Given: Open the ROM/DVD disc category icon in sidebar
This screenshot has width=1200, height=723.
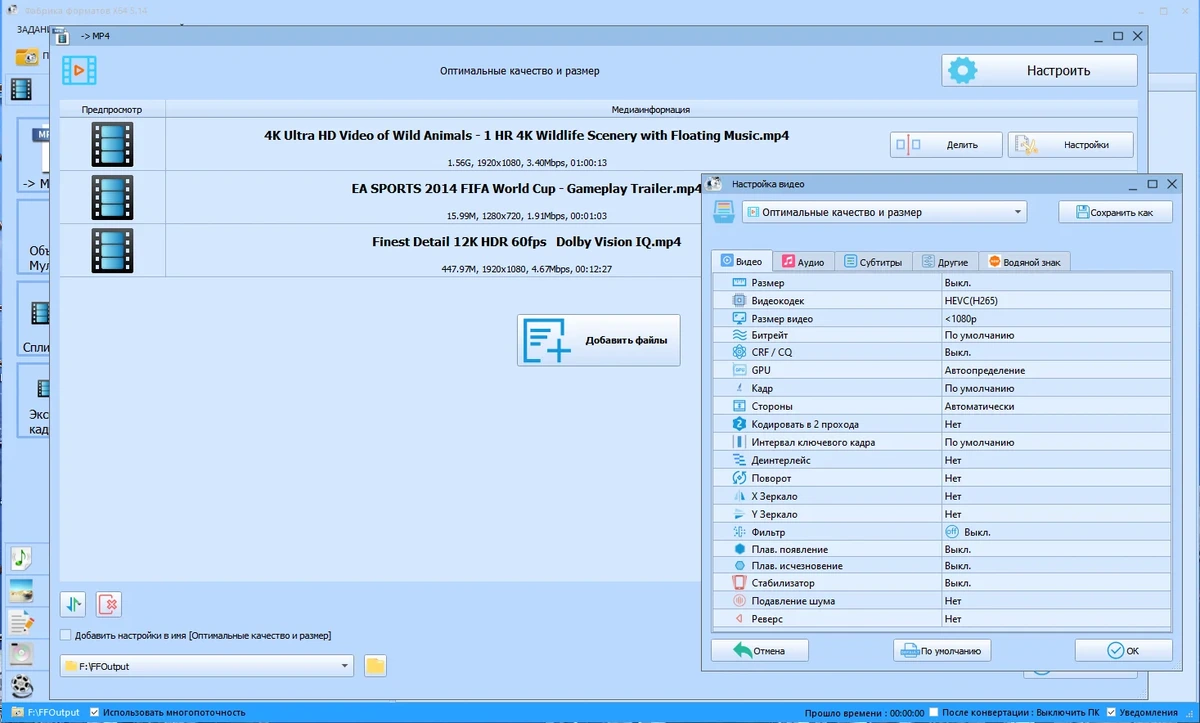Looking at the screenshot, I should [21, 654].
